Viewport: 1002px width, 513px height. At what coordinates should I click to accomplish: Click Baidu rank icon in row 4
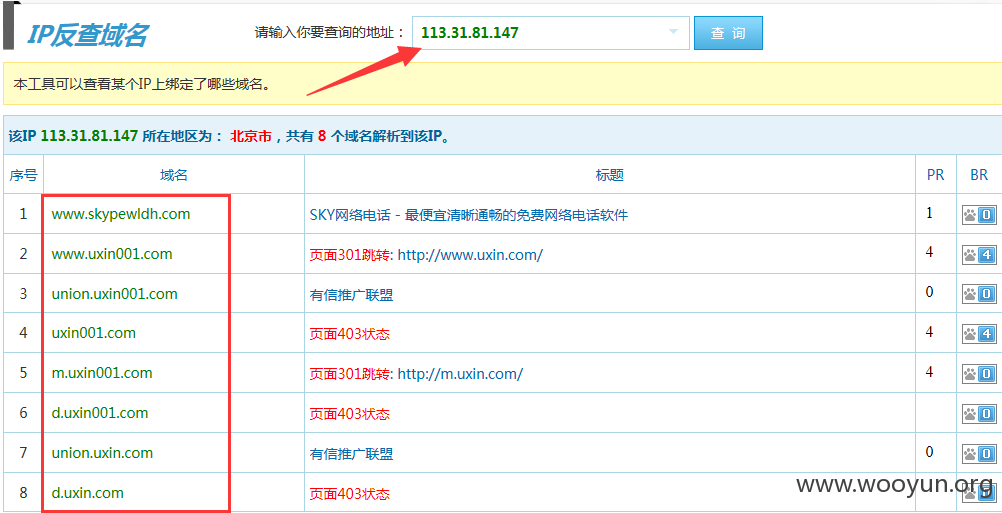(x=979, y=333)
